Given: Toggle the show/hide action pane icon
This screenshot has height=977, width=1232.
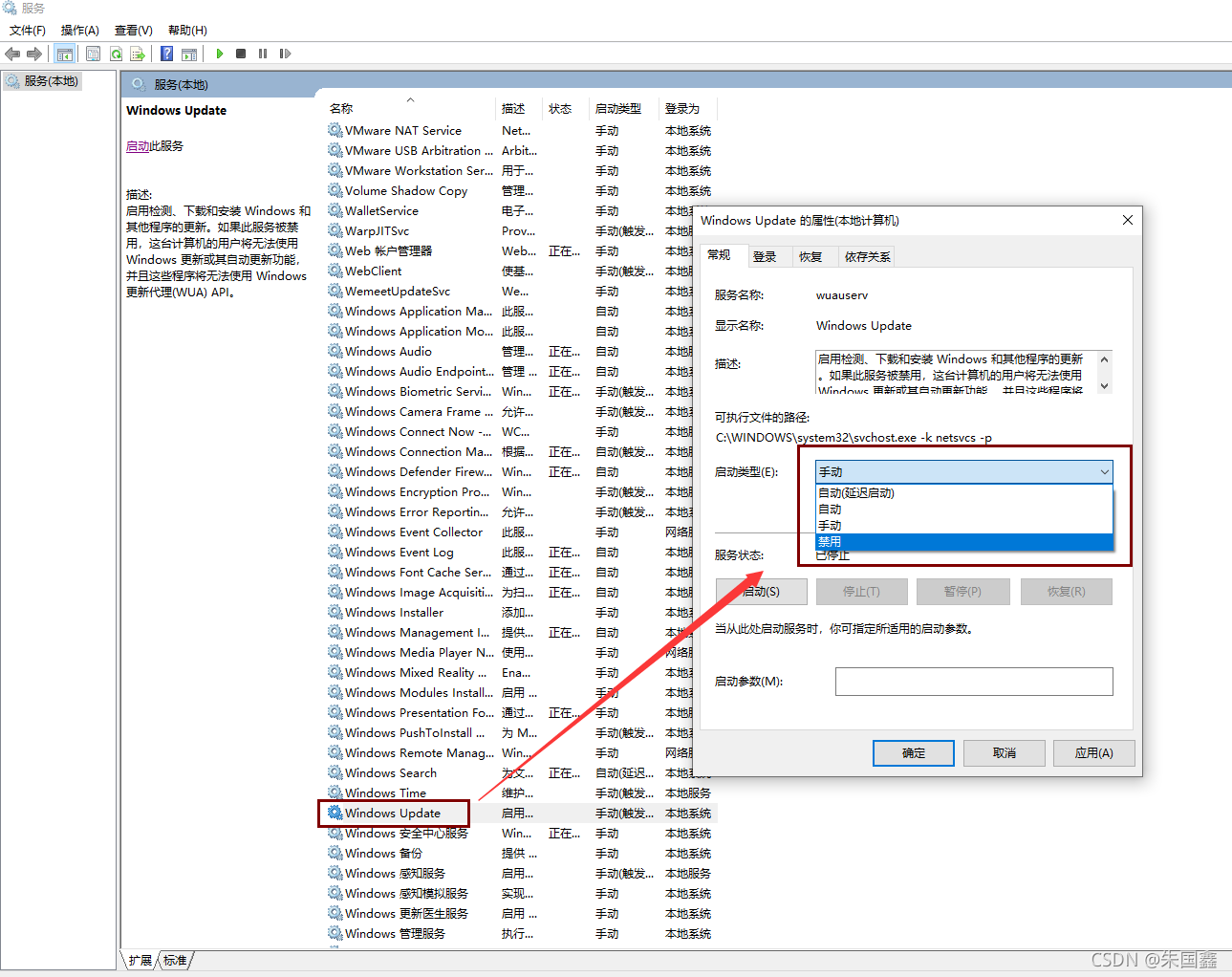Looking at the screenshot, I should 189,54.
